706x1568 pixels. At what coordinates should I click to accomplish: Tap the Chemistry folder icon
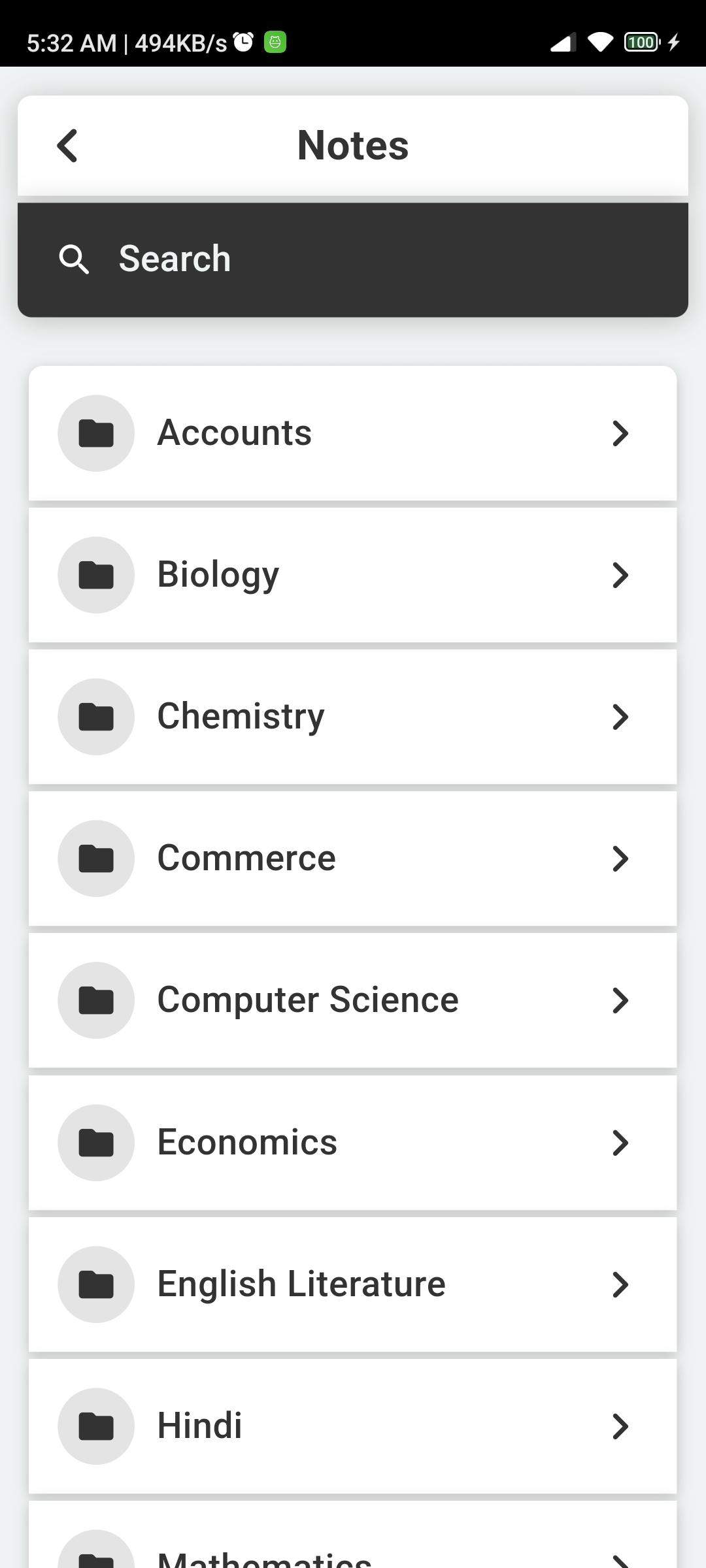click(96, 717)
